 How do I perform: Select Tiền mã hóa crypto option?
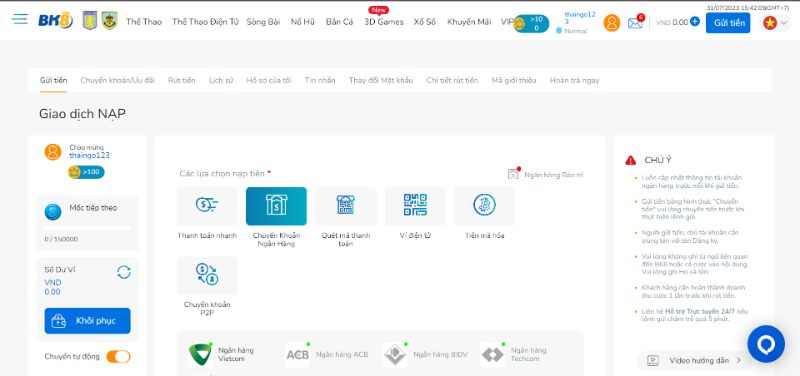click(x=484, y=206)
